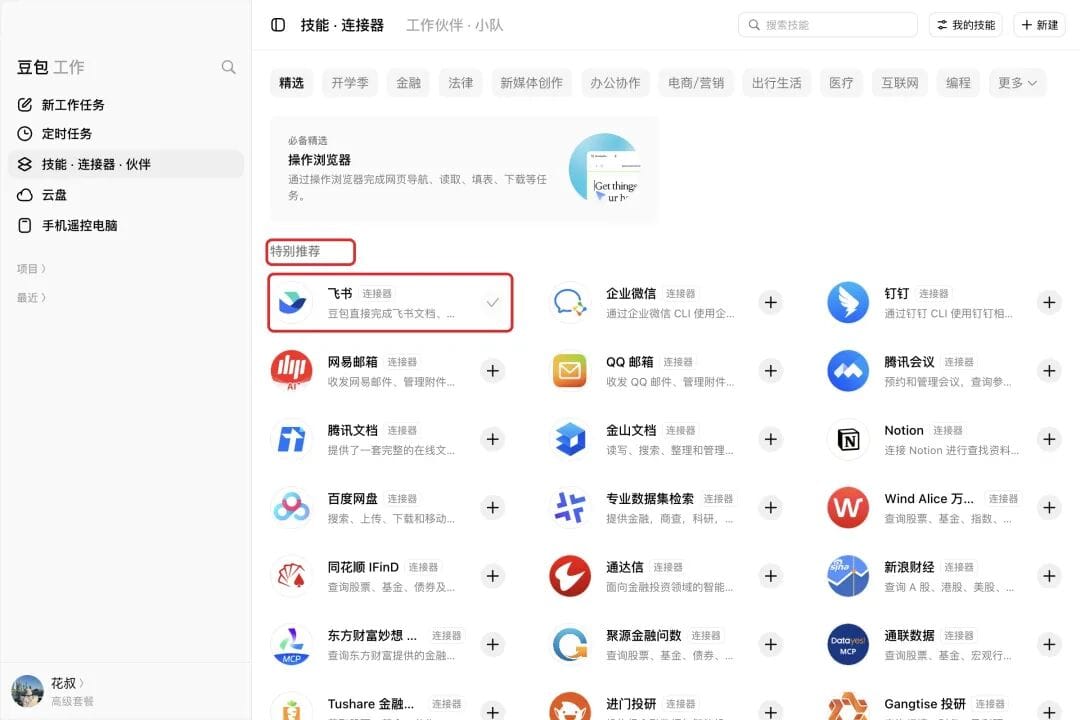Add the 金山文档 connector with plus
This screenshot has width=1080, height=720.
pos(771,439)
